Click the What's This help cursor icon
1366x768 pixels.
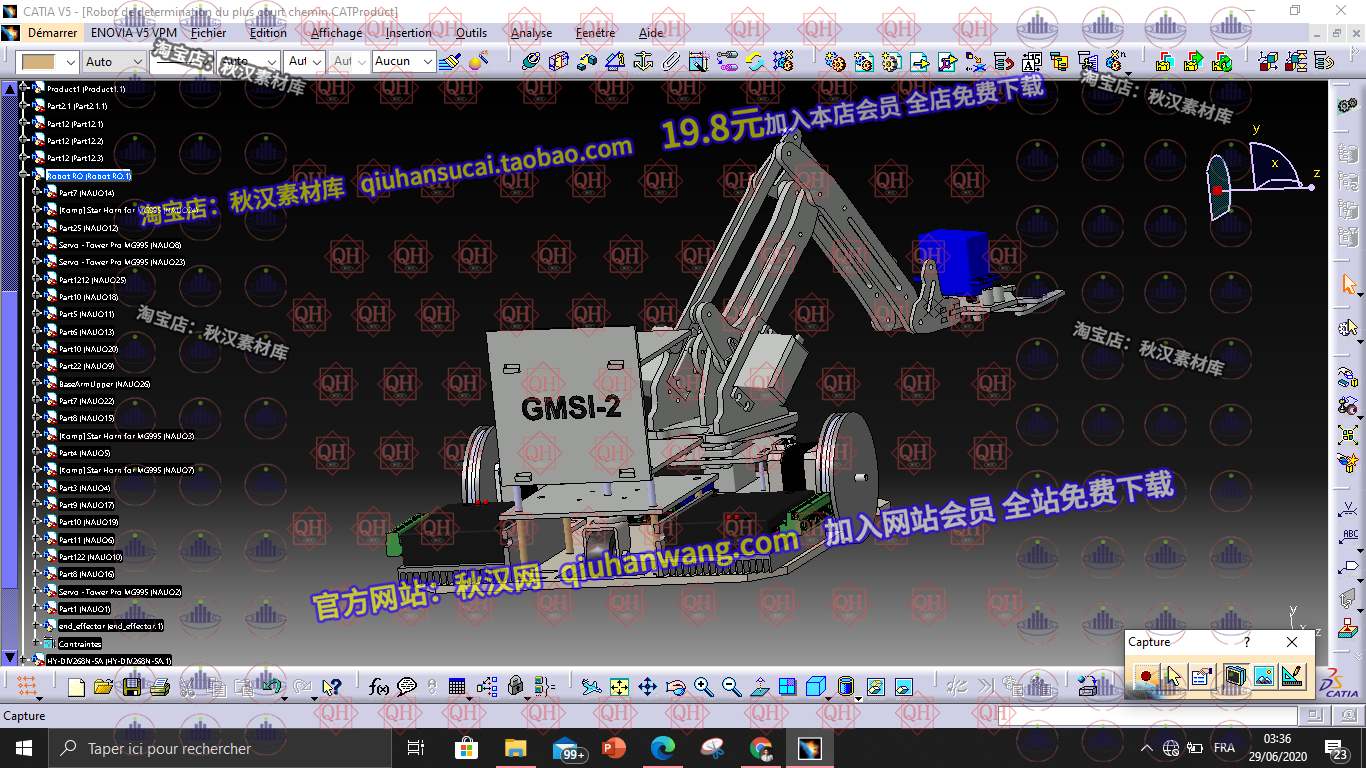(332, 687)
